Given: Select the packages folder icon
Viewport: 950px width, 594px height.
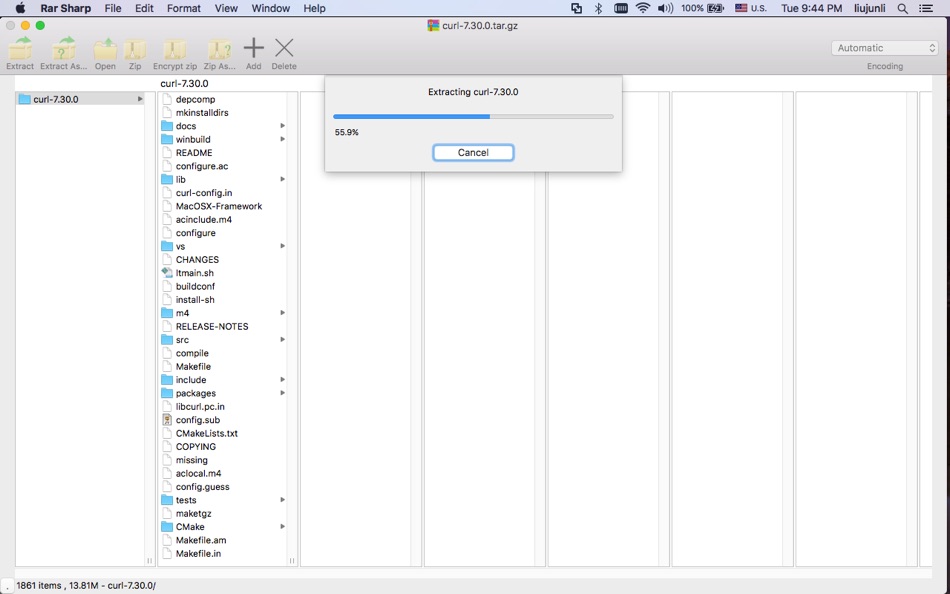Looking at the screenshot, I should (167, 393).
